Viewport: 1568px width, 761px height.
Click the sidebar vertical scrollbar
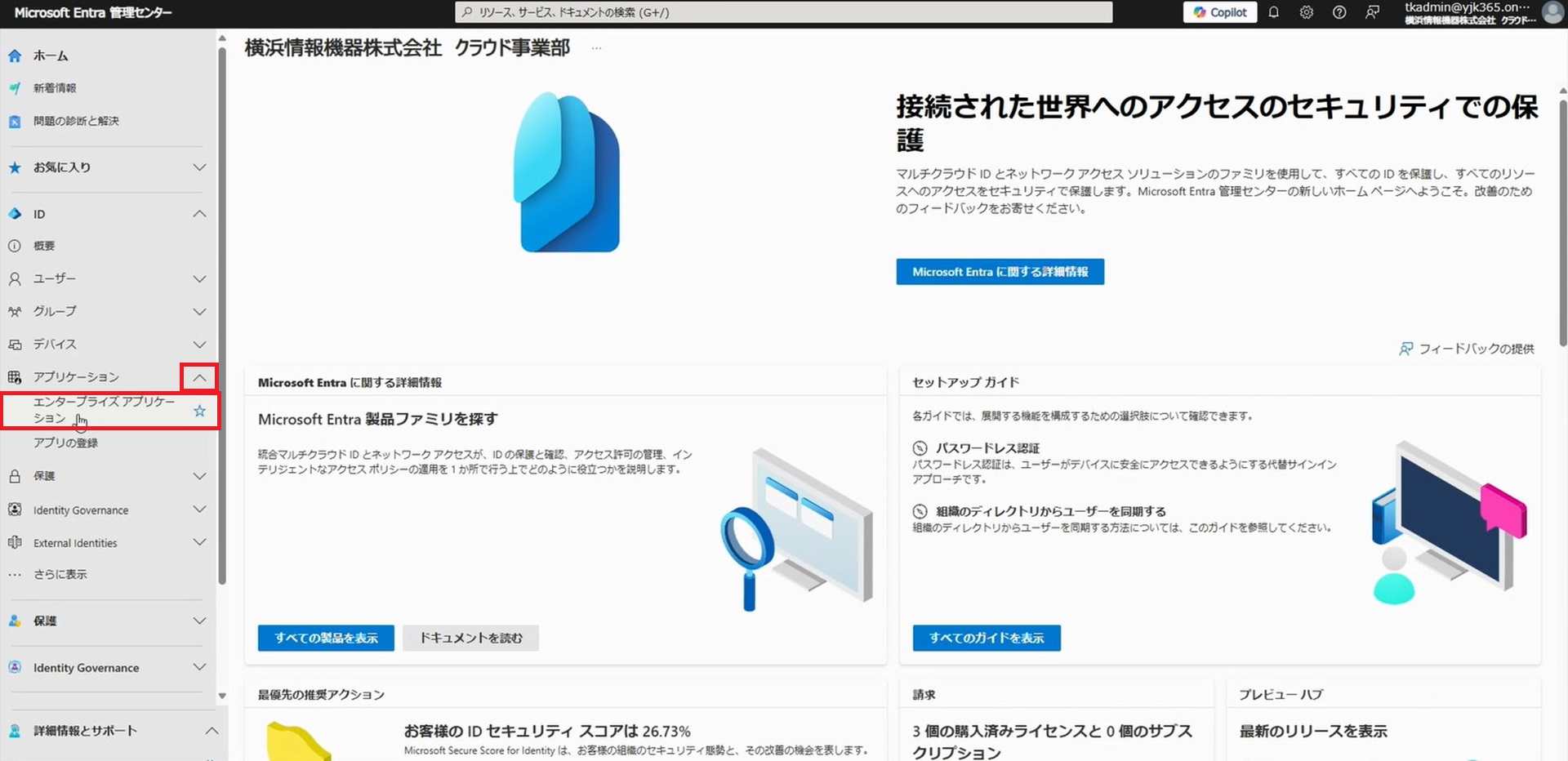222,314
